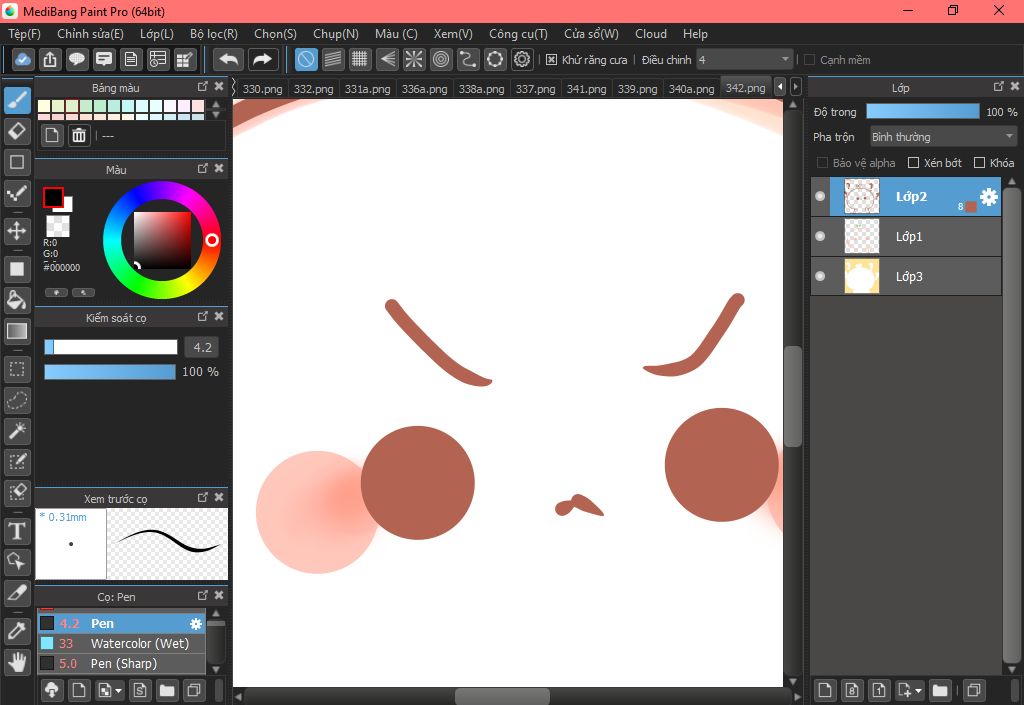This screenshot has width=1024, height=705.
Task: Select the Gradient tool
Action: pyautogui.click(x=18, y=331)
